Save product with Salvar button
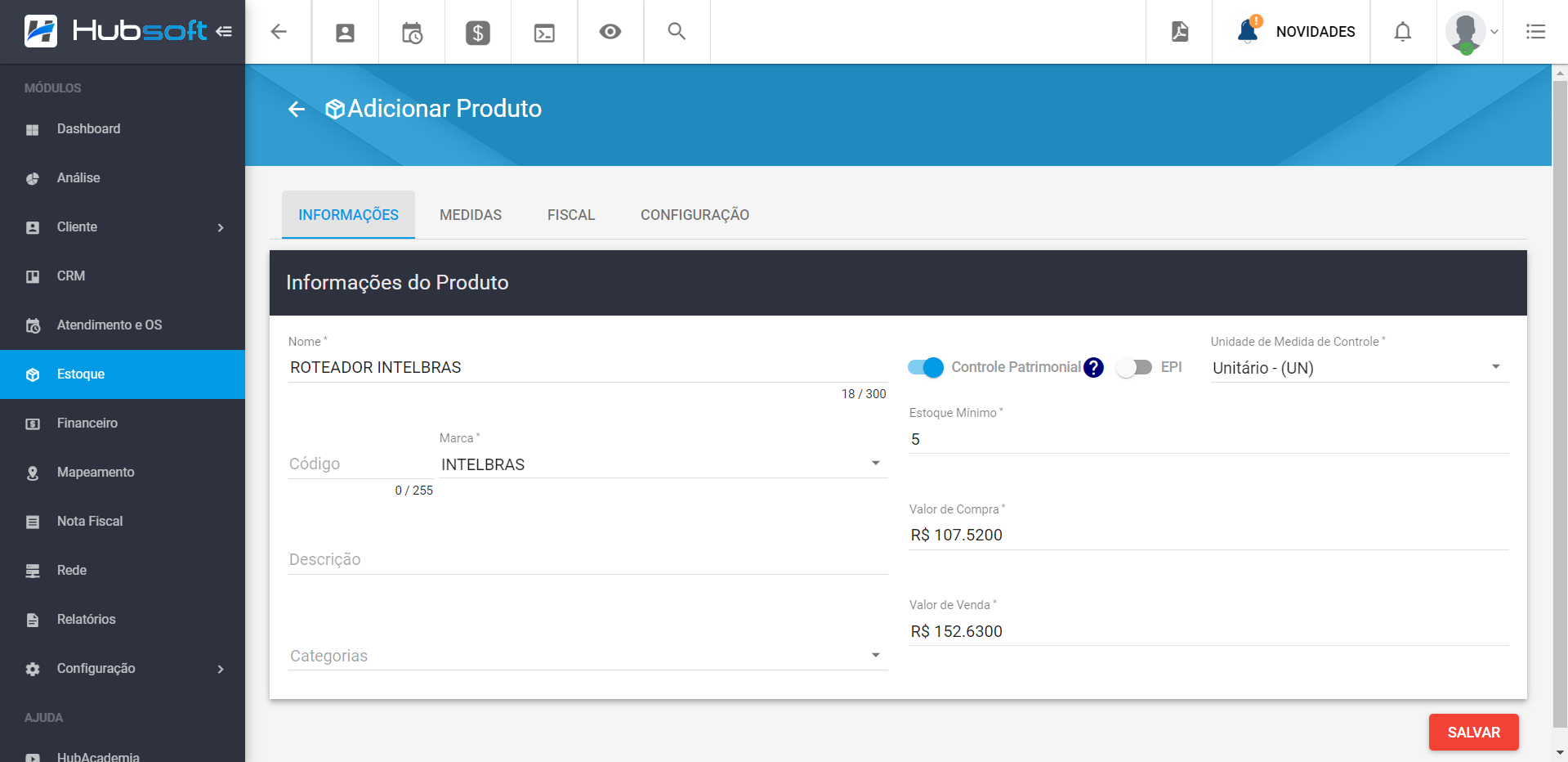The width and height of the screenshot is (1568, 762). click(x=1473, y=732)
